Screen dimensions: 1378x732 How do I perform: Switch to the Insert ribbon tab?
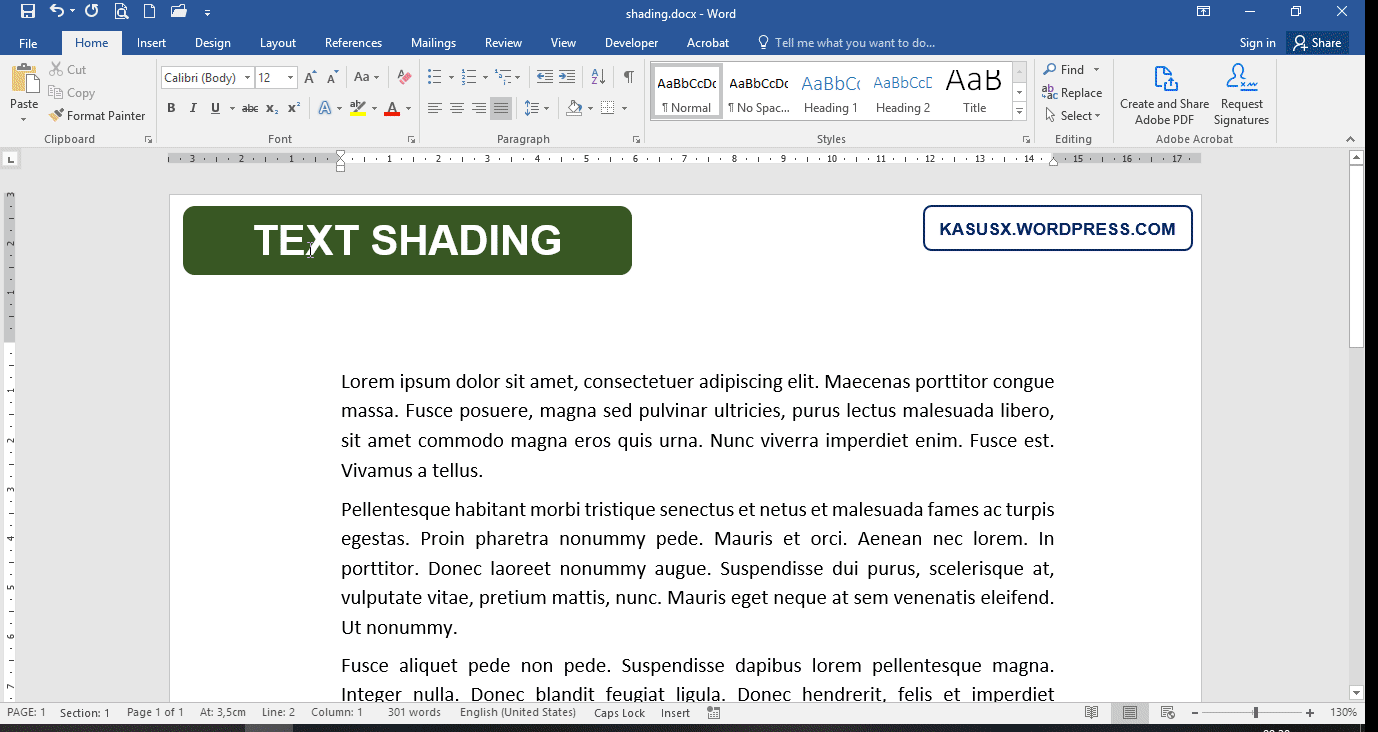(151, 43)
